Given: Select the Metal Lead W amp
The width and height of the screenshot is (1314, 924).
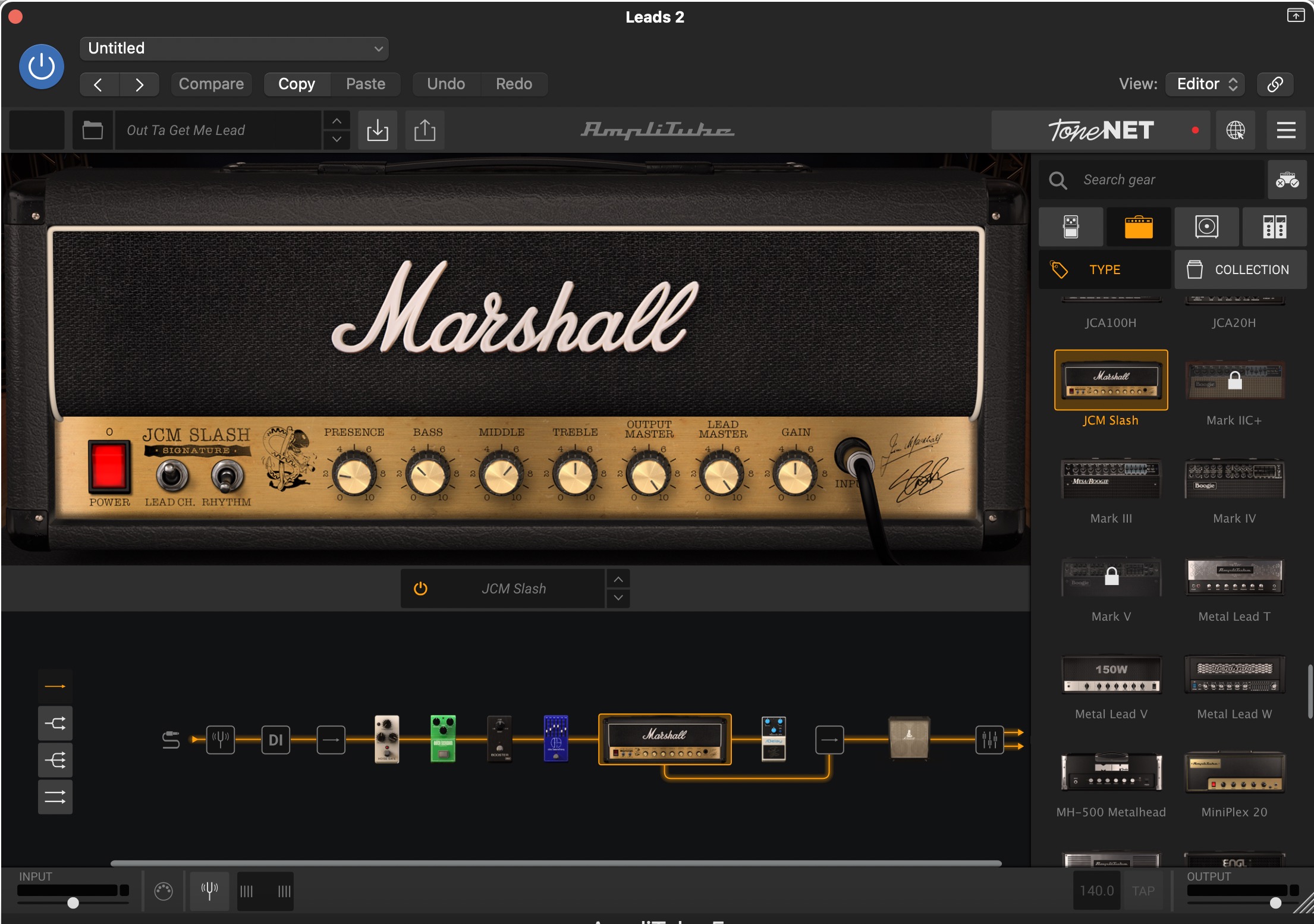Looking at the screenshot, I should point(1234,675).
